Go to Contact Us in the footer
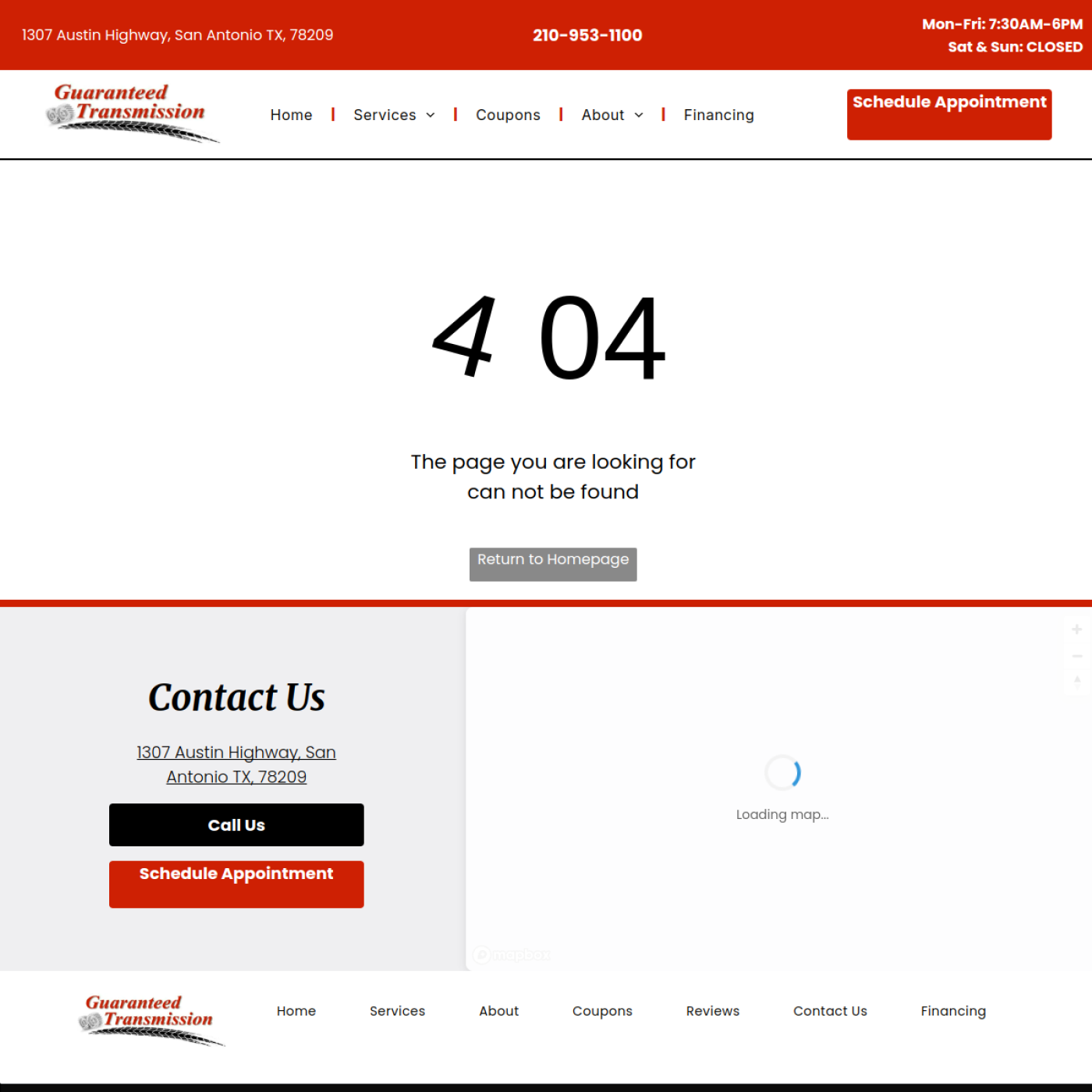 (830, 1011)
